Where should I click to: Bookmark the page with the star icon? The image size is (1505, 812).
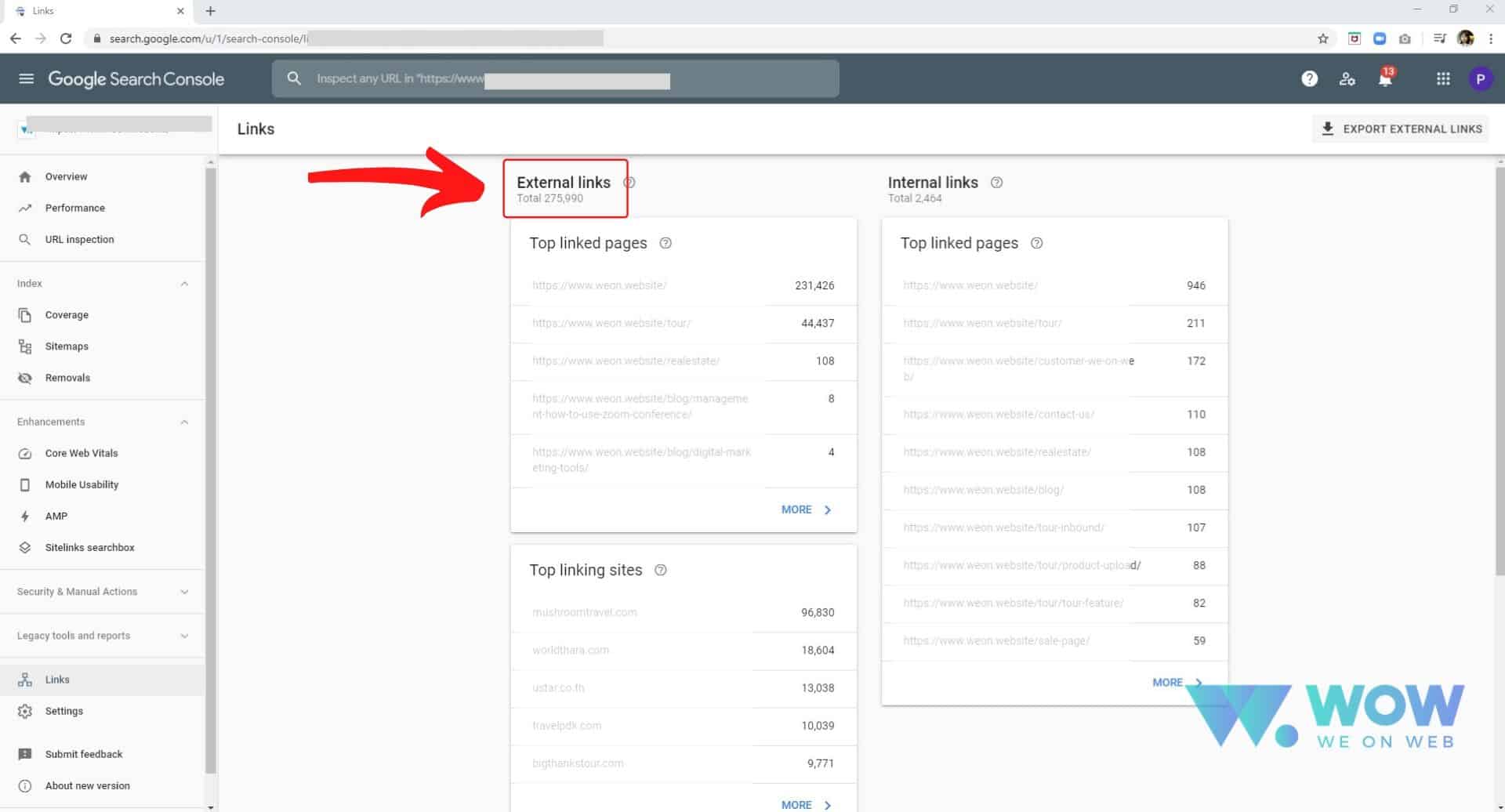pos(1323,38)
